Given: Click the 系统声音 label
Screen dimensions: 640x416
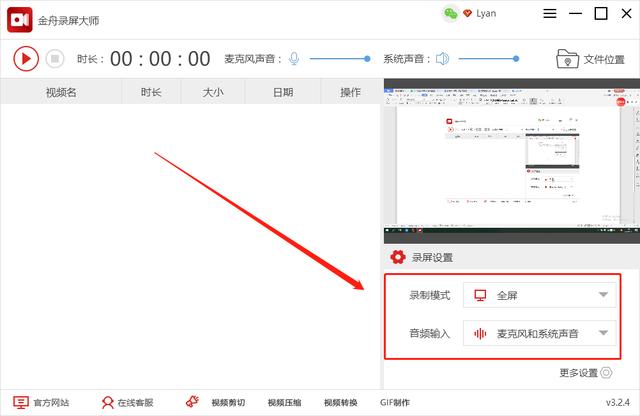Looking at the screenshot, I should point(406,59).
